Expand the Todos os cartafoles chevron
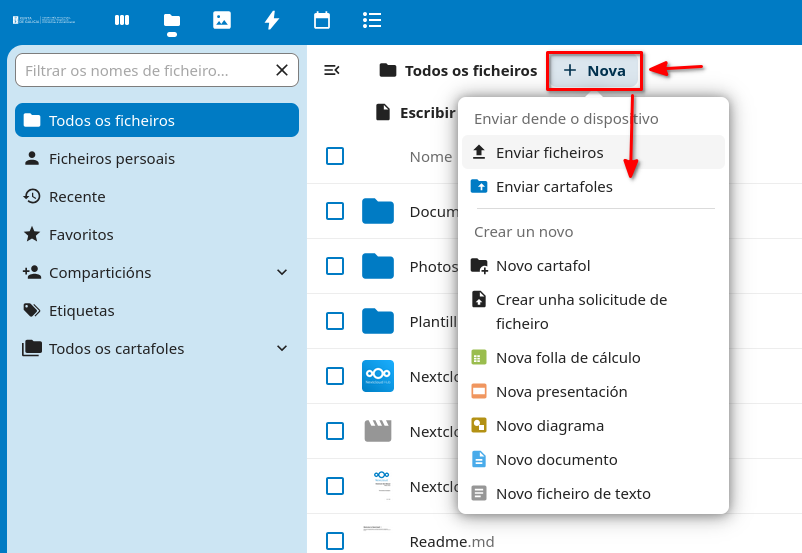This screenshot has height=553, width=802. (282, 348)
